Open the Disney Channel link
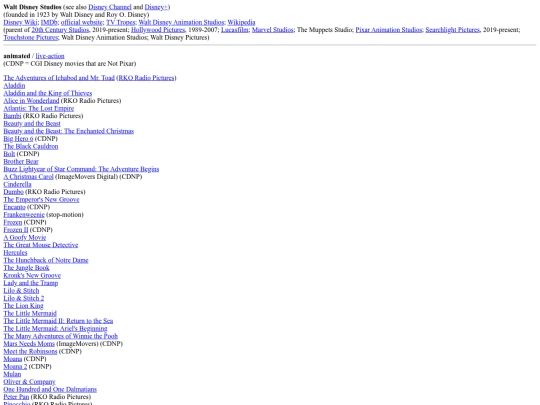540x405 pixels. pyautogui.click(x=110, y=7)
